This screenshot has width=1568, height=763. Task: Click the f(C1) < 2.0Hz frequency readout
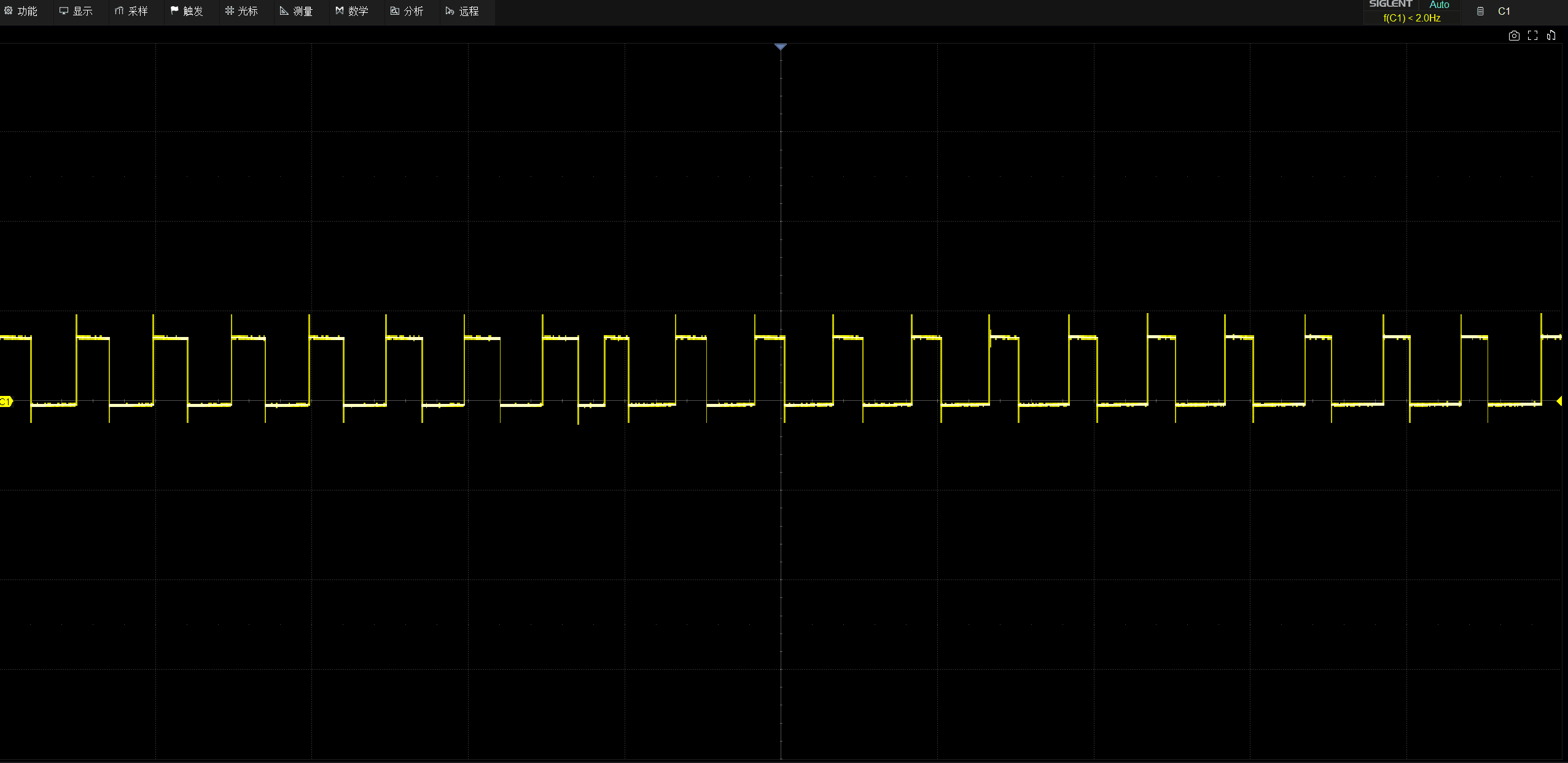click(1411, 18)
